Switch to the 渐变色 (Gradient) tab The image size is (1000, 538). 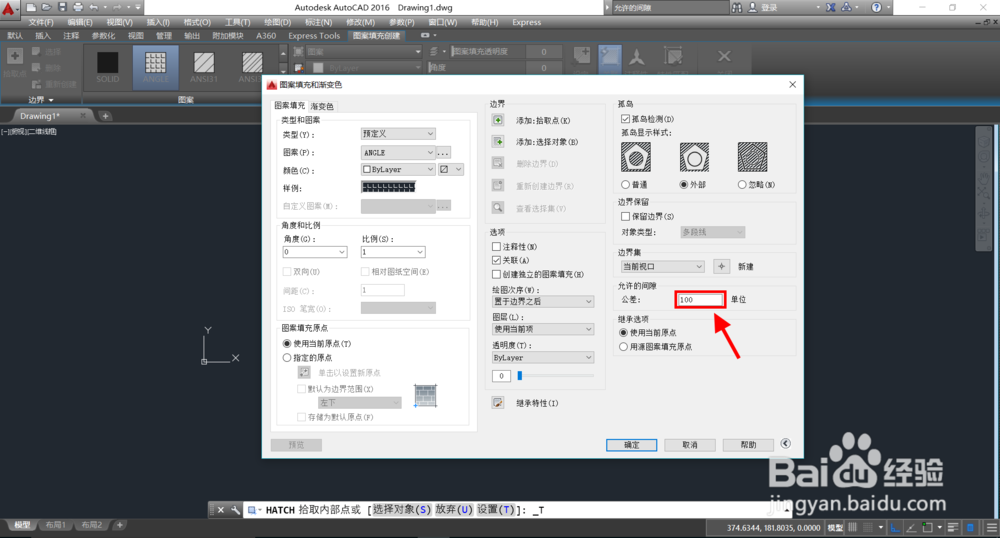coord(322,106)
